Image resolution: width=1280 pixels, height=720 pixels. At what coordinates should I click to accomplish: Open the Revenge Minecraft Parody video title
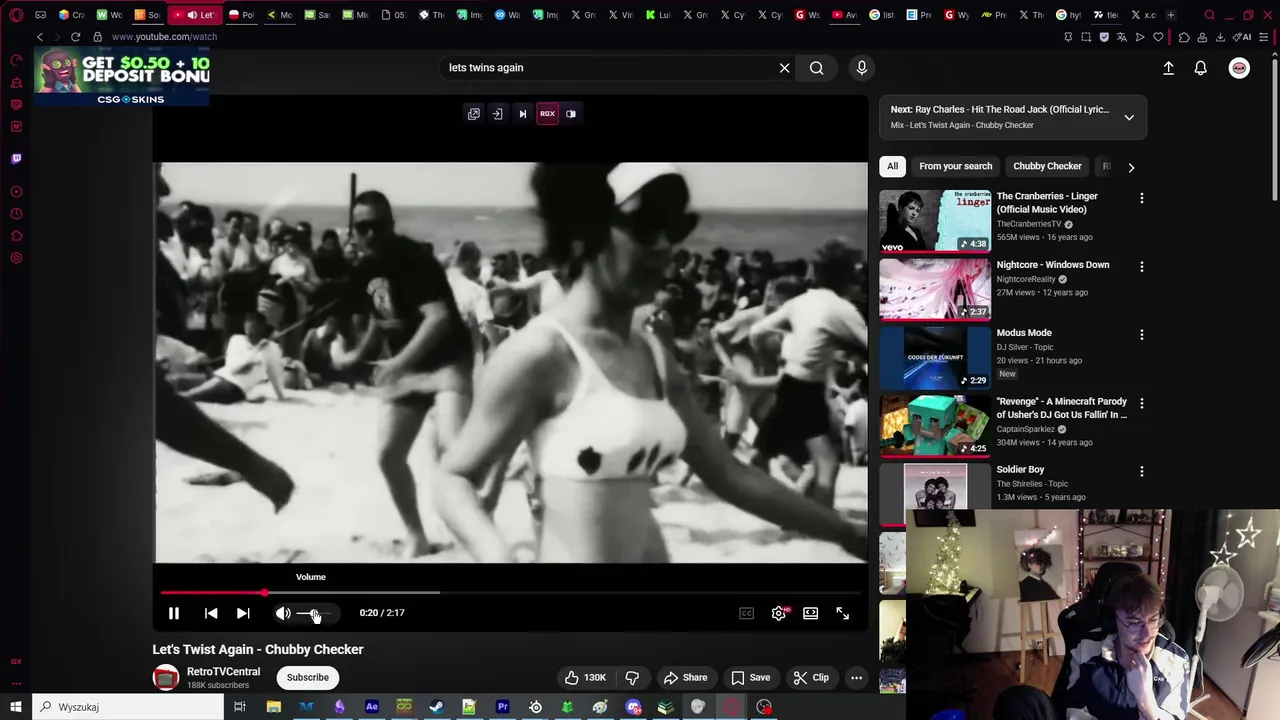[x=1062, y=408]
